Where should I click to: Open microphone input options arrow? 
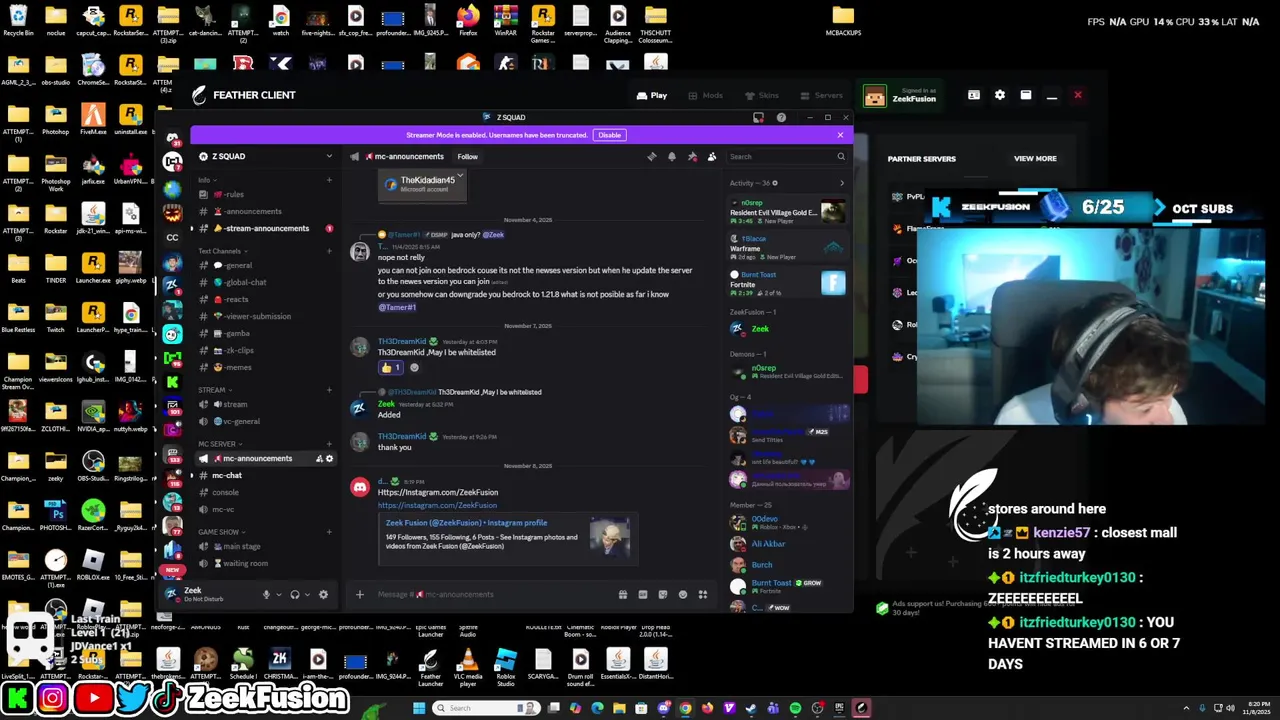click(x=278, y=594)
